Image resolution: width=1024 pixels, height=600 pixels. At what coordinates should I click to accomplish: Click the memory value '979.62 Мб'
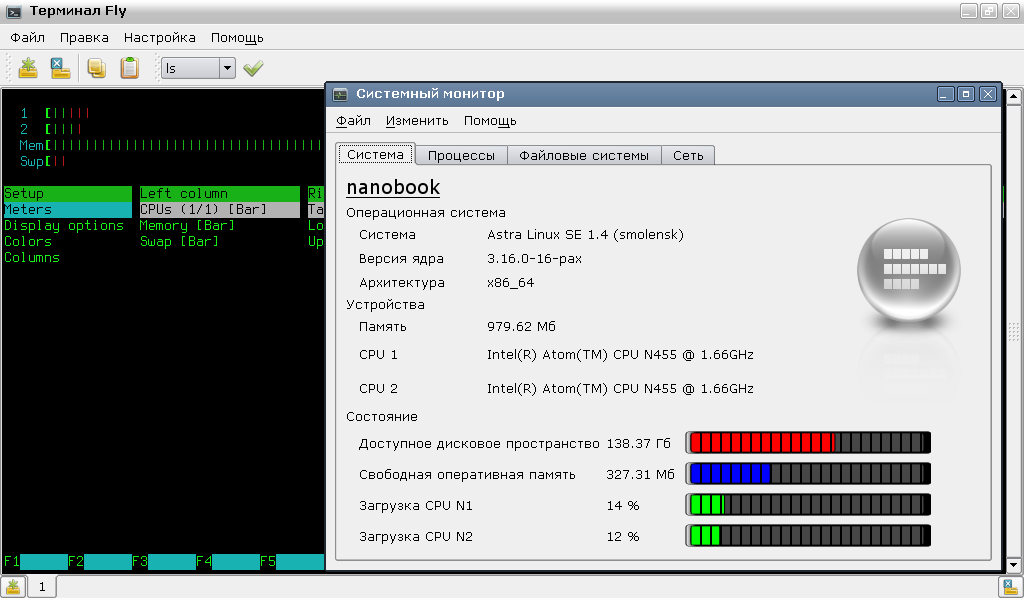(x=521, y=326)
